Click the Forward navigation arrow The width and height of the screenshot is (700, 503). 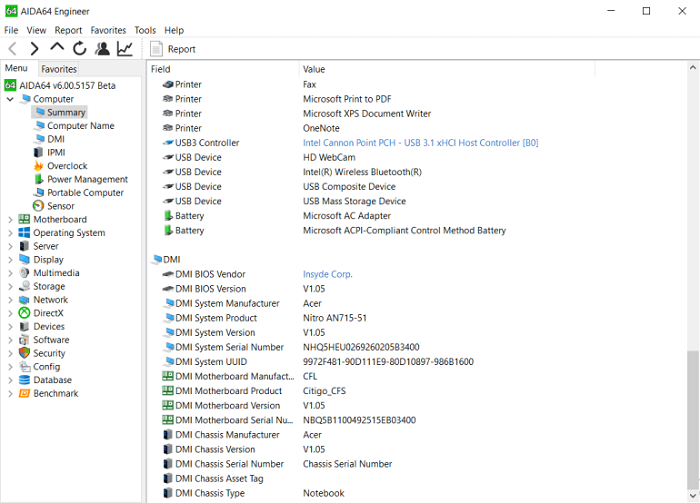point(34,49)
